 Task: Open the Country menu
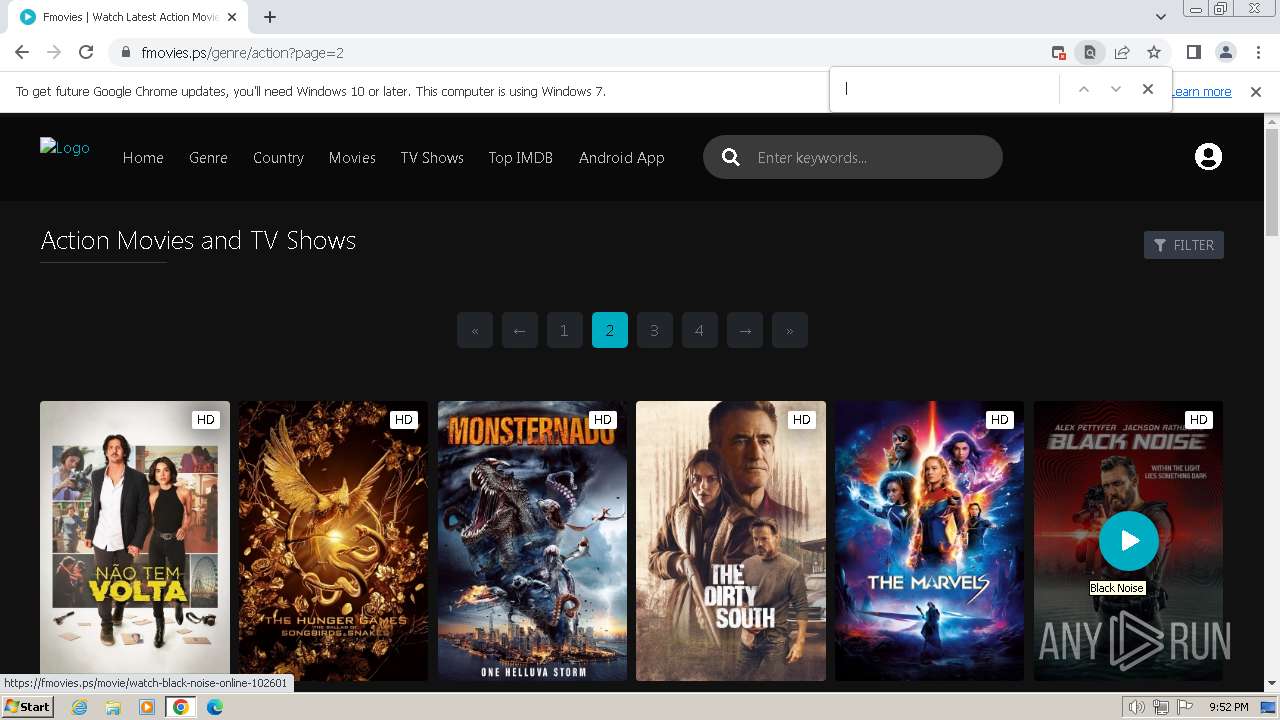coord(278,157)
